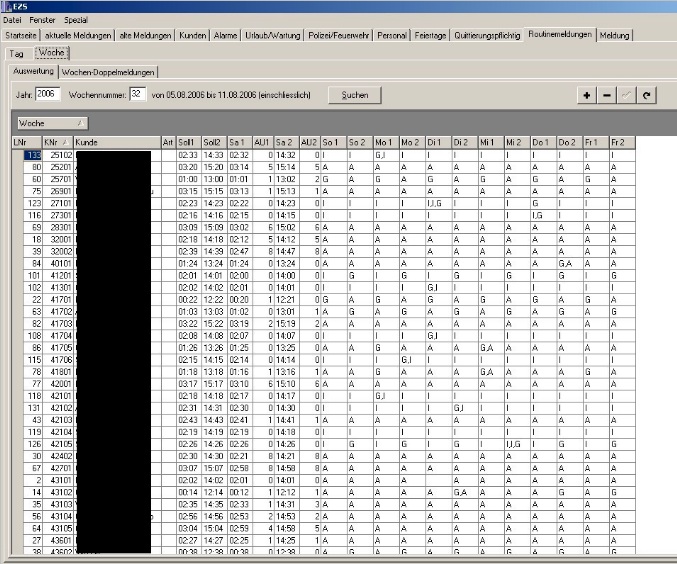Screen dimensions: 677x564
Task: Click the Do 1 column header
Action: click(544, 143)
